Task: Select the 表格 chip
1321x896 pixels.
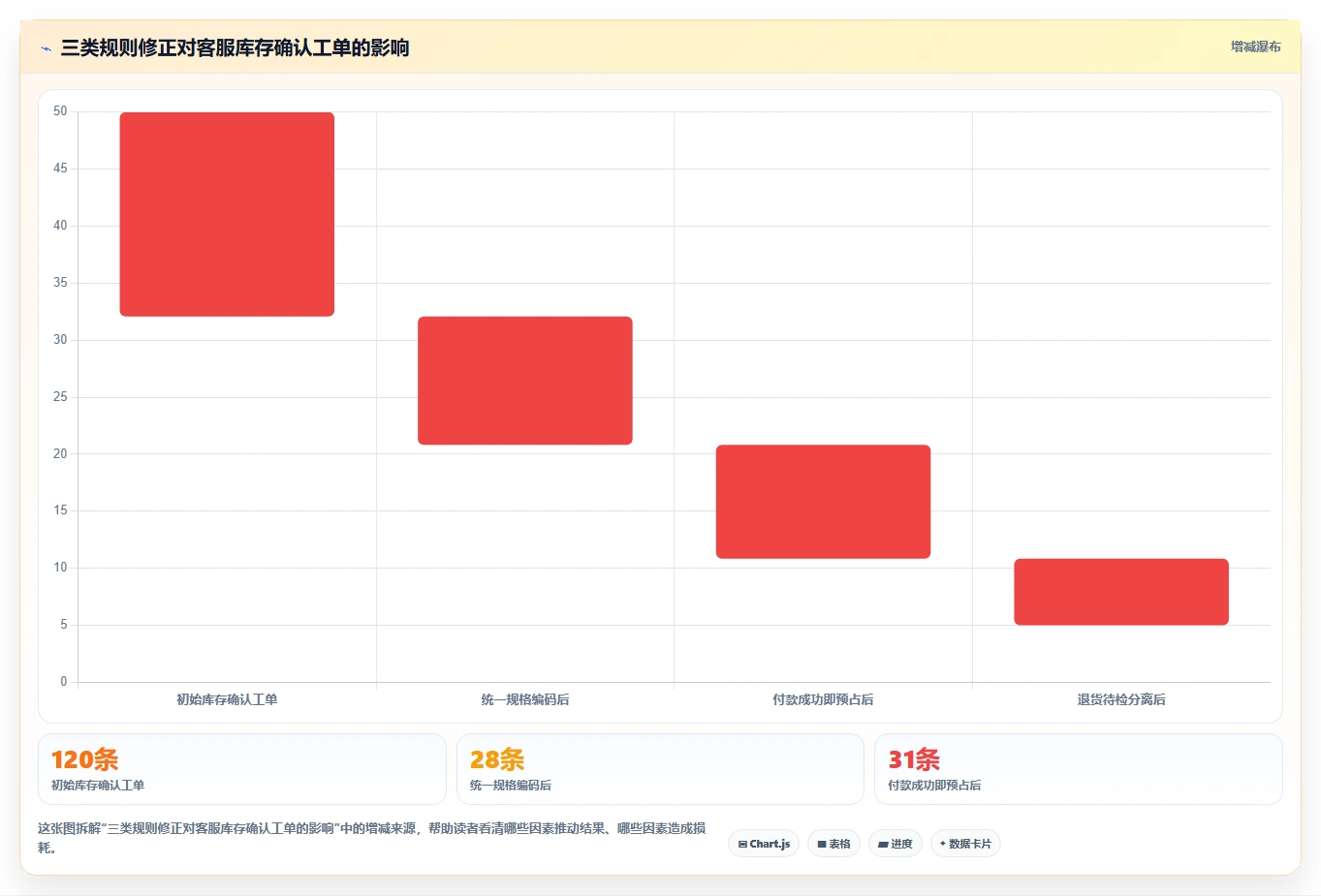Action: tap(833, 844)
